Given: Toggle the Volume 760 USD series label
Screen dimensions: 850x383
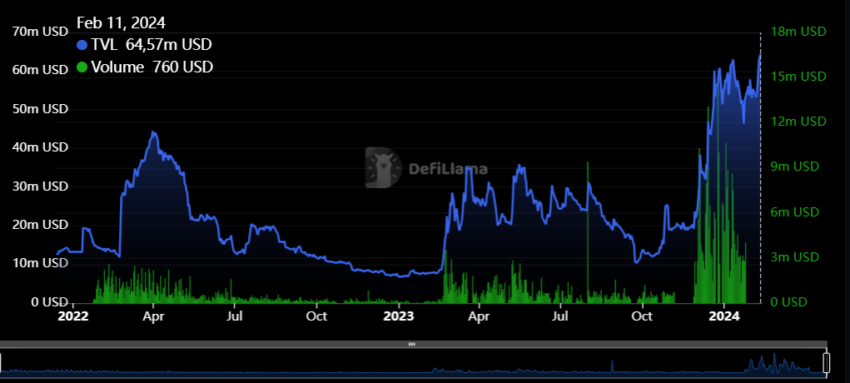Looking at the screenshot, I should point(152,68).
